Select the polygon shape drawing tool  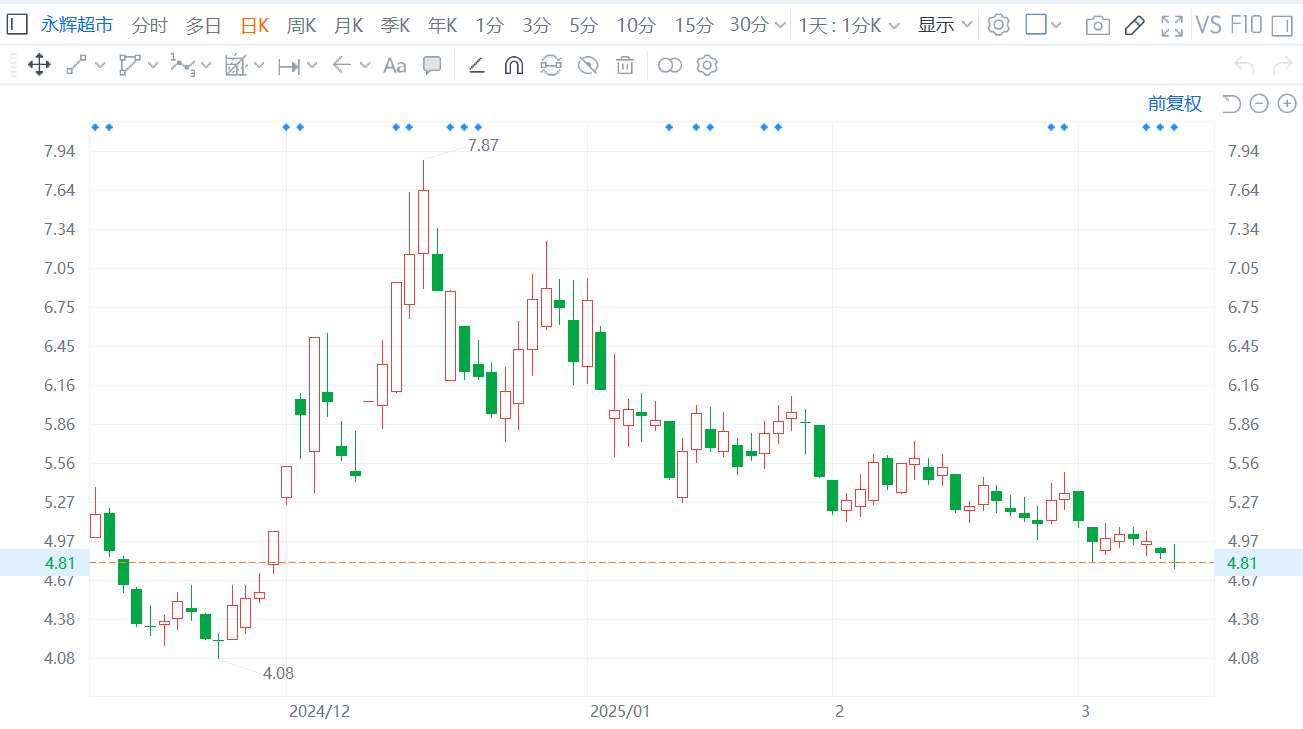(130, 66)
